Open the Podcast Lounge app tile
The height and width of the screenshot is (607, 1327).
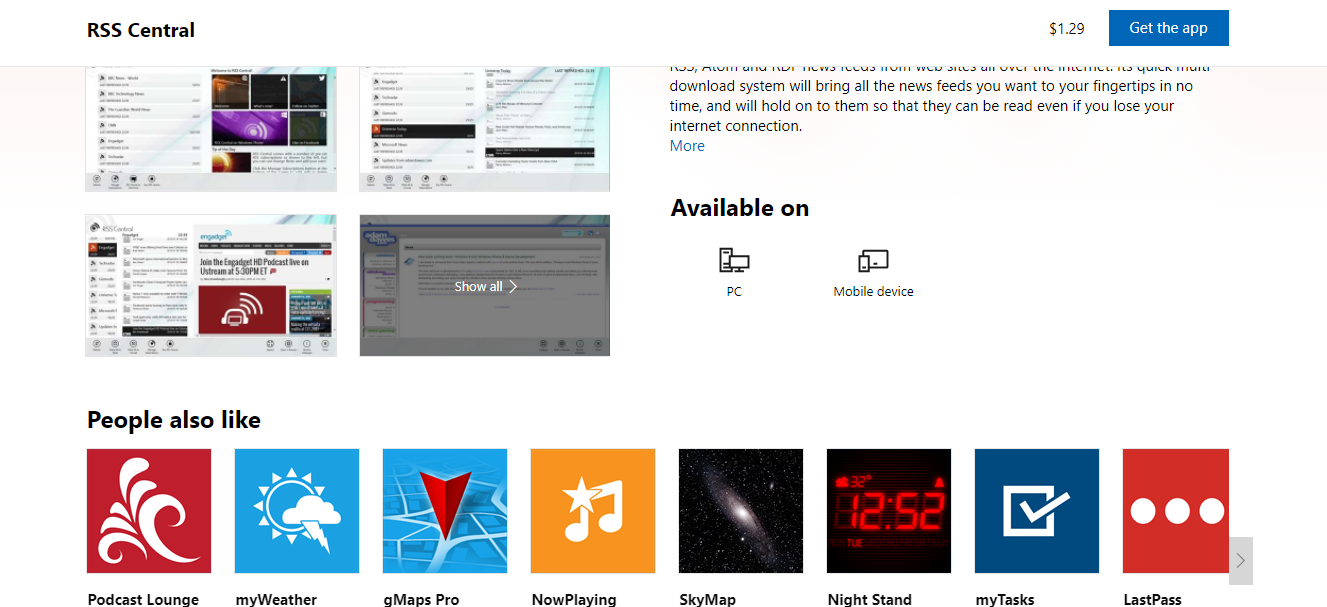149,511
